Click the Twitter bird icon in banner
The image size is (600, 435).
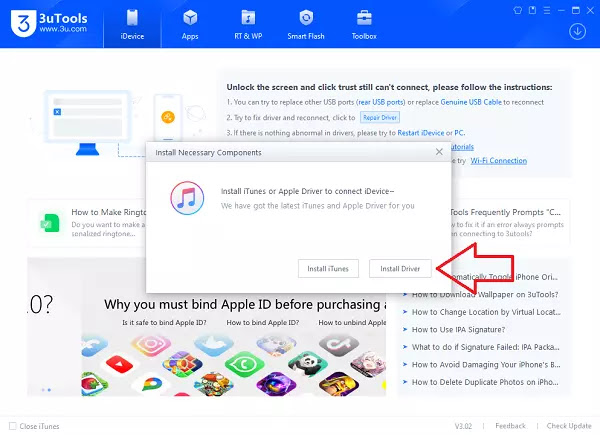pos(214,344)
